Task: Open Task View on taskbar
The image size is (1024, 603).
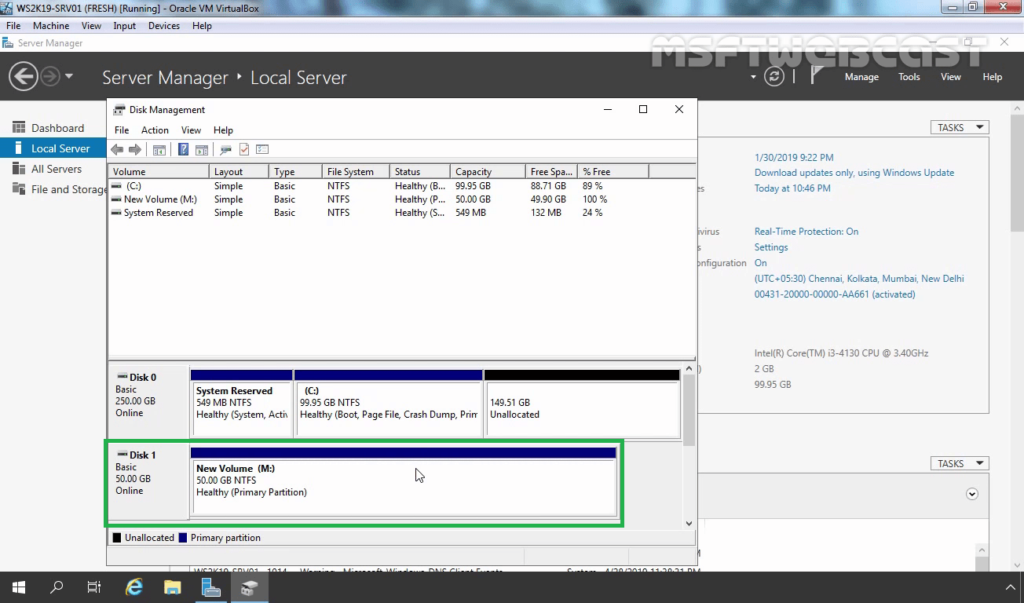Action: point(94,587)
